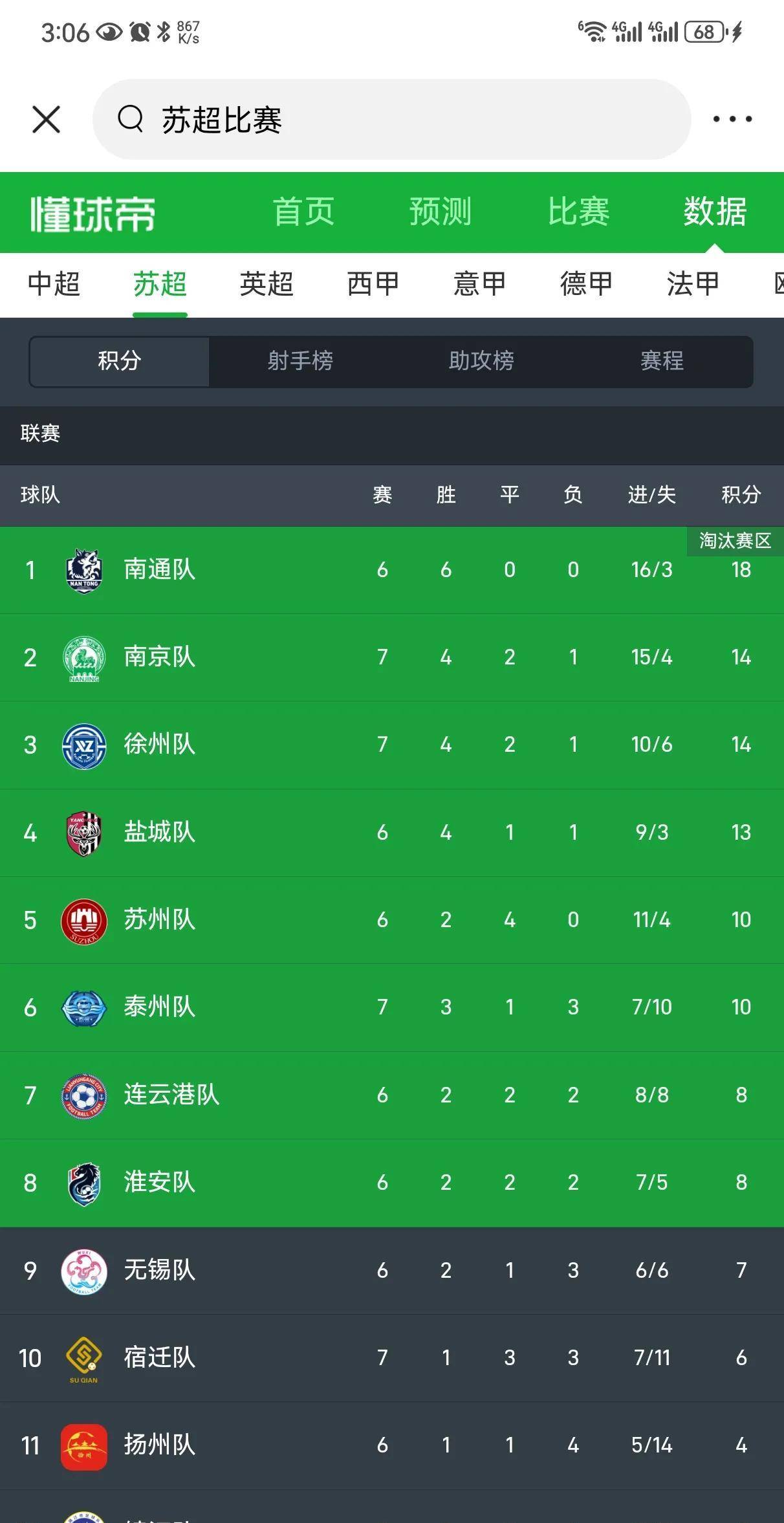
Task: Tap the Nanjing team green crest
Action: (84, 658)
